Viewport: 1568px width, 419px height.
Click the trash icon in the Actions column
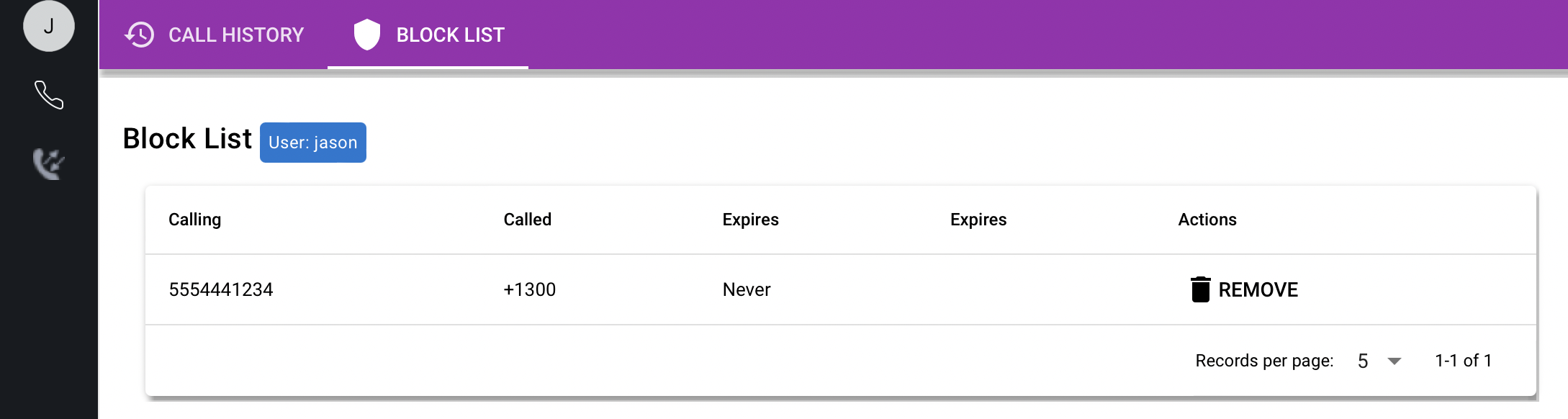click(1200, 289)
